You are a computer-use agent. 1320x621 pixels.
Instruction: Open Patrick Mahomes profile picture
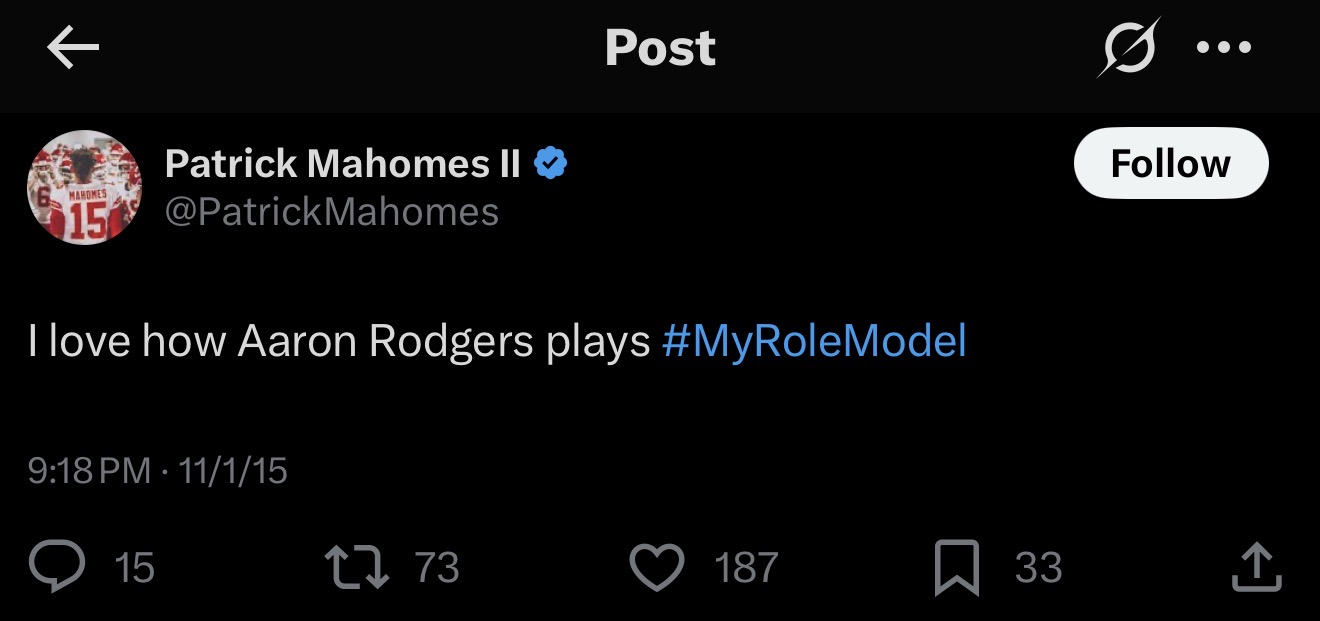pyautogui.click(x=84, y=187)
